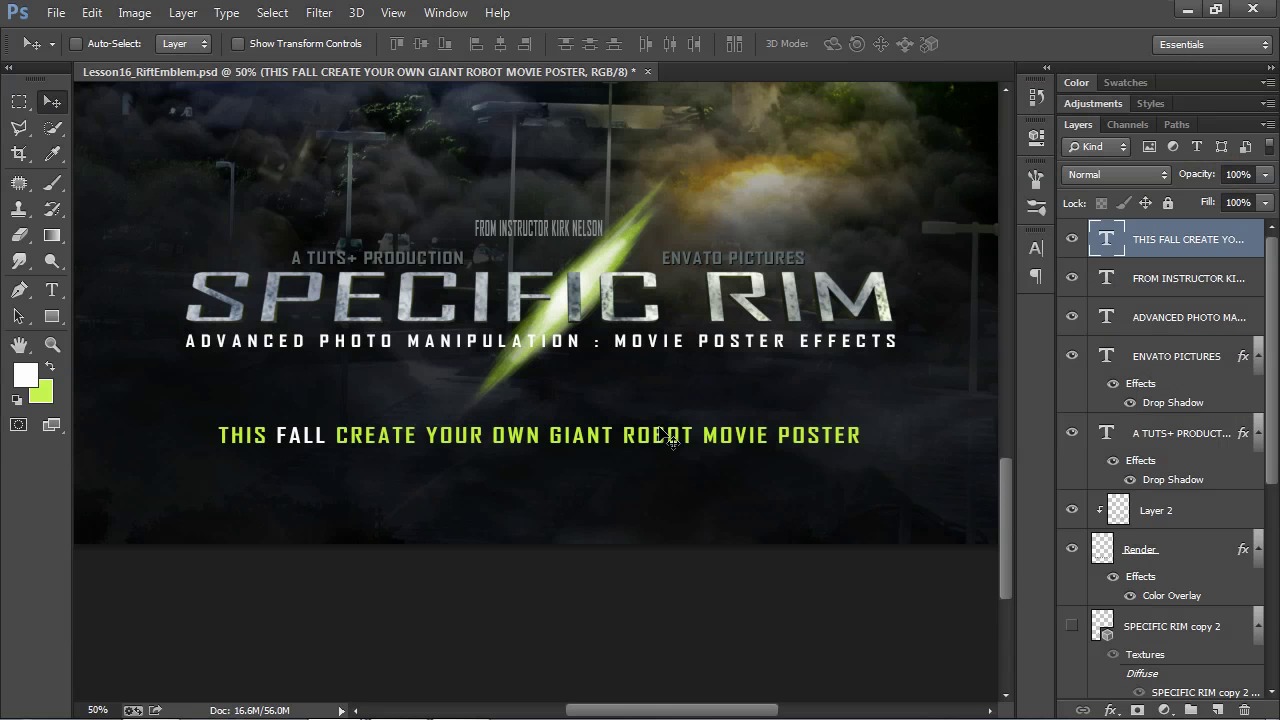Image resolution: width=1280 pixels, height=720 pixels.
Task: Enable the Auto-Select checkbox
Action: pos(76,44)
